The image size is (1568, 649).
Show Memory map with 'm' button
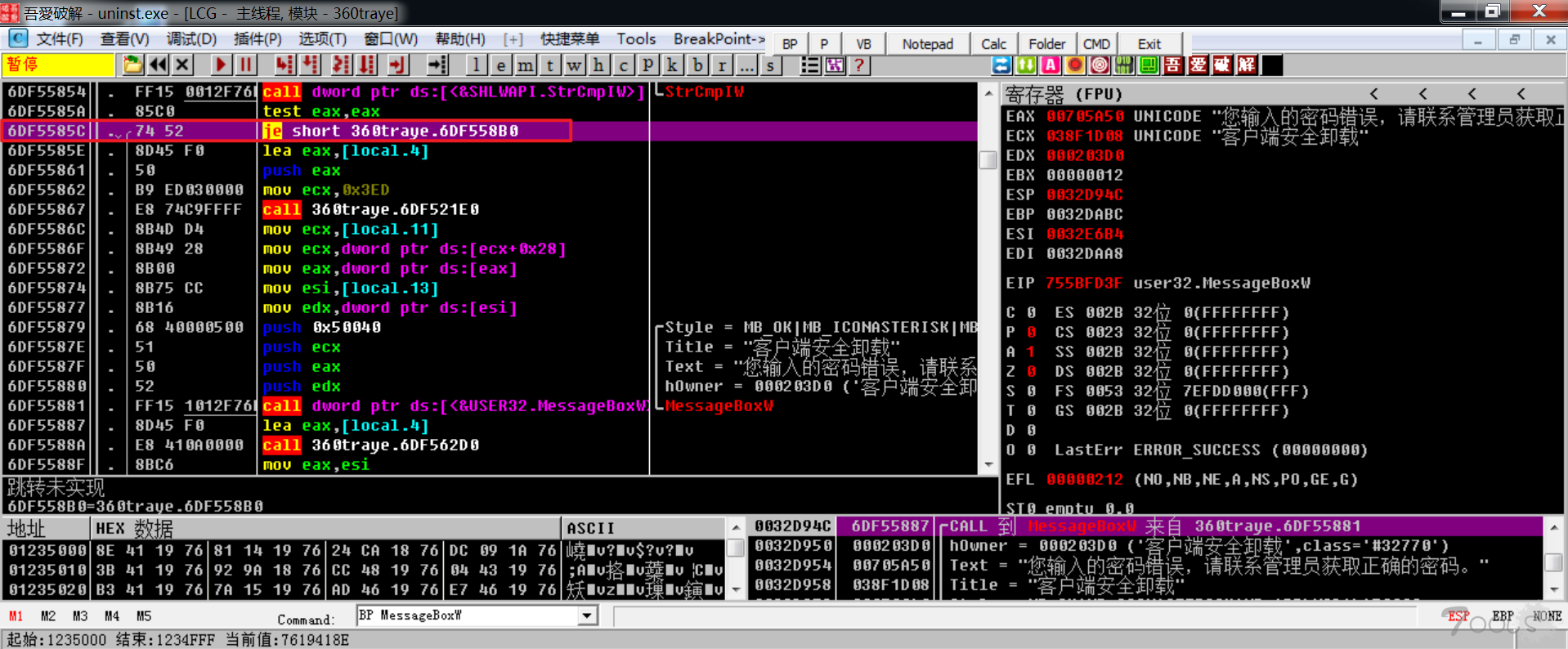click(525, 65)
